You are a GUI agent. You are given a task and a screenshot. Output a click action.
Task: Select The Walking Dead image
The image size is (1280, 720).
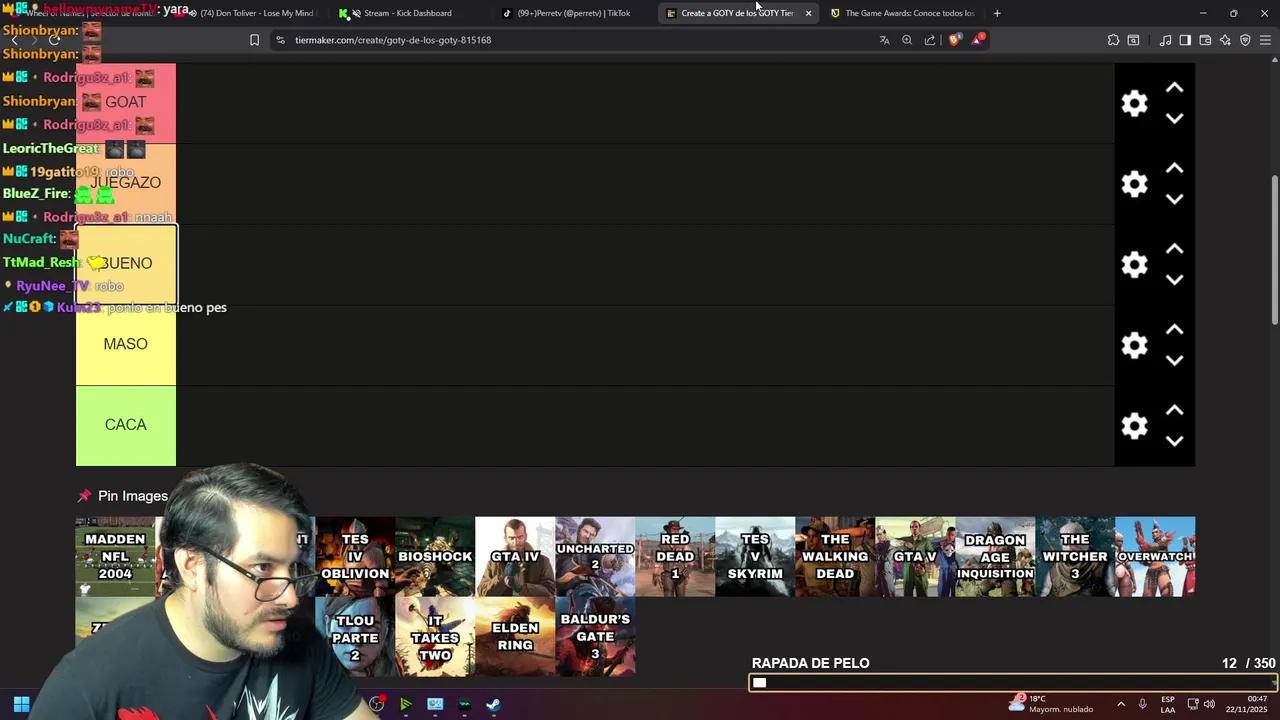coord(835,556)
